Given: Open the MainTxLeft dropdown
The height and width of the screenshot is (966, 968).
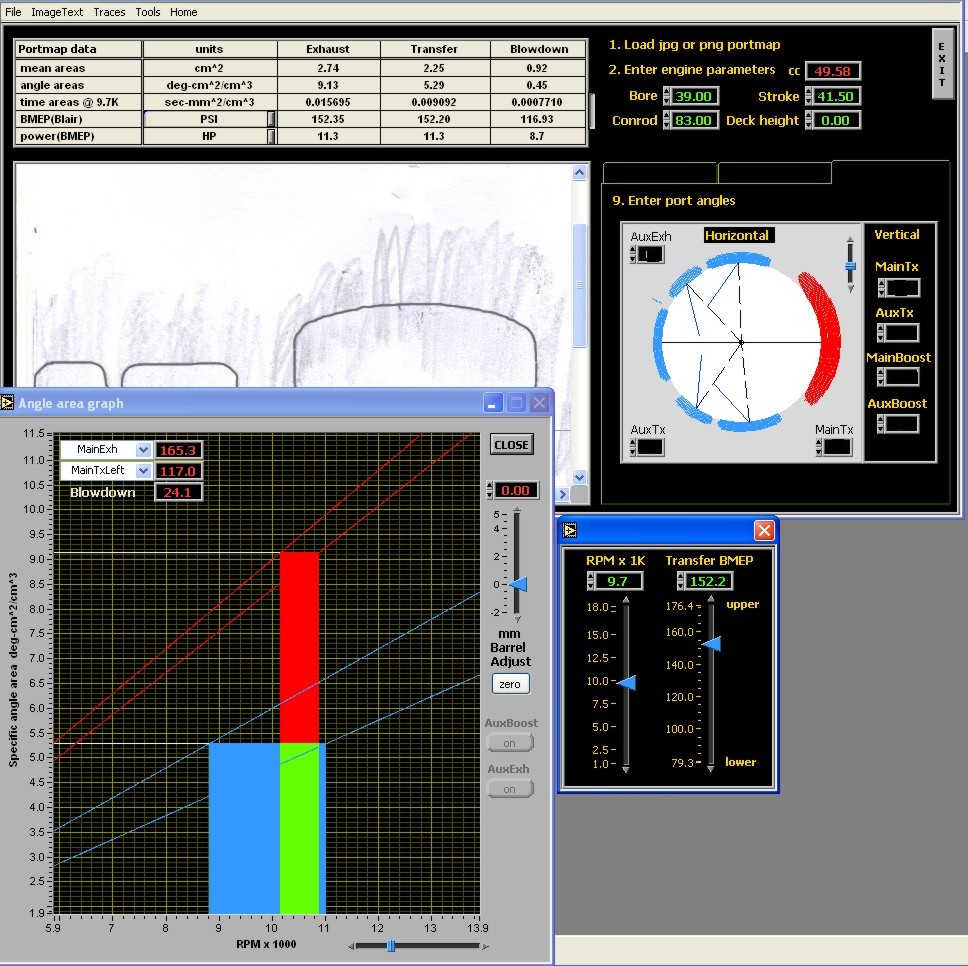Looking at the screenshot, I should tap(143, 470).
